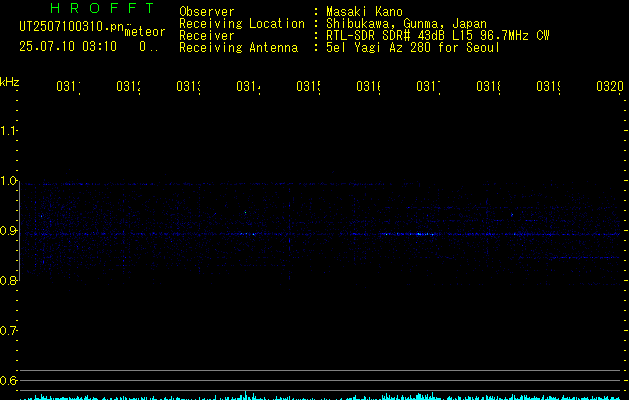Click the Observer label
Screen dimensions: 629x400
point(207,12)
